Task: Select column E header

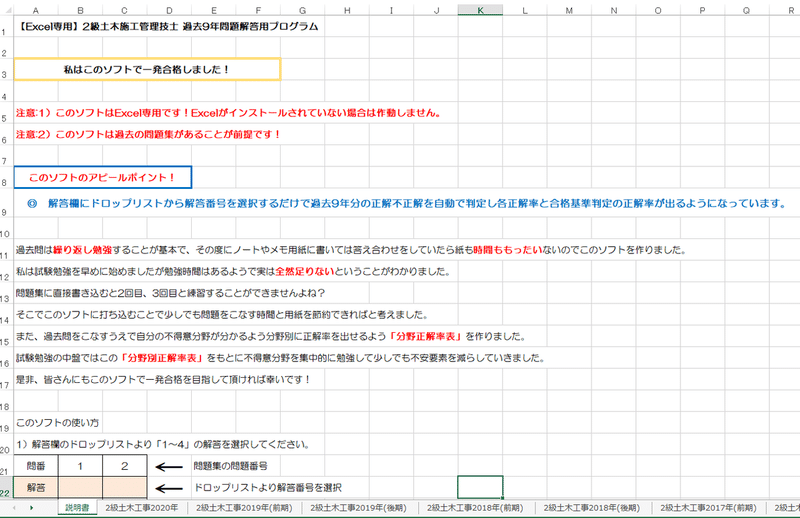Action: tap(214, 10)
